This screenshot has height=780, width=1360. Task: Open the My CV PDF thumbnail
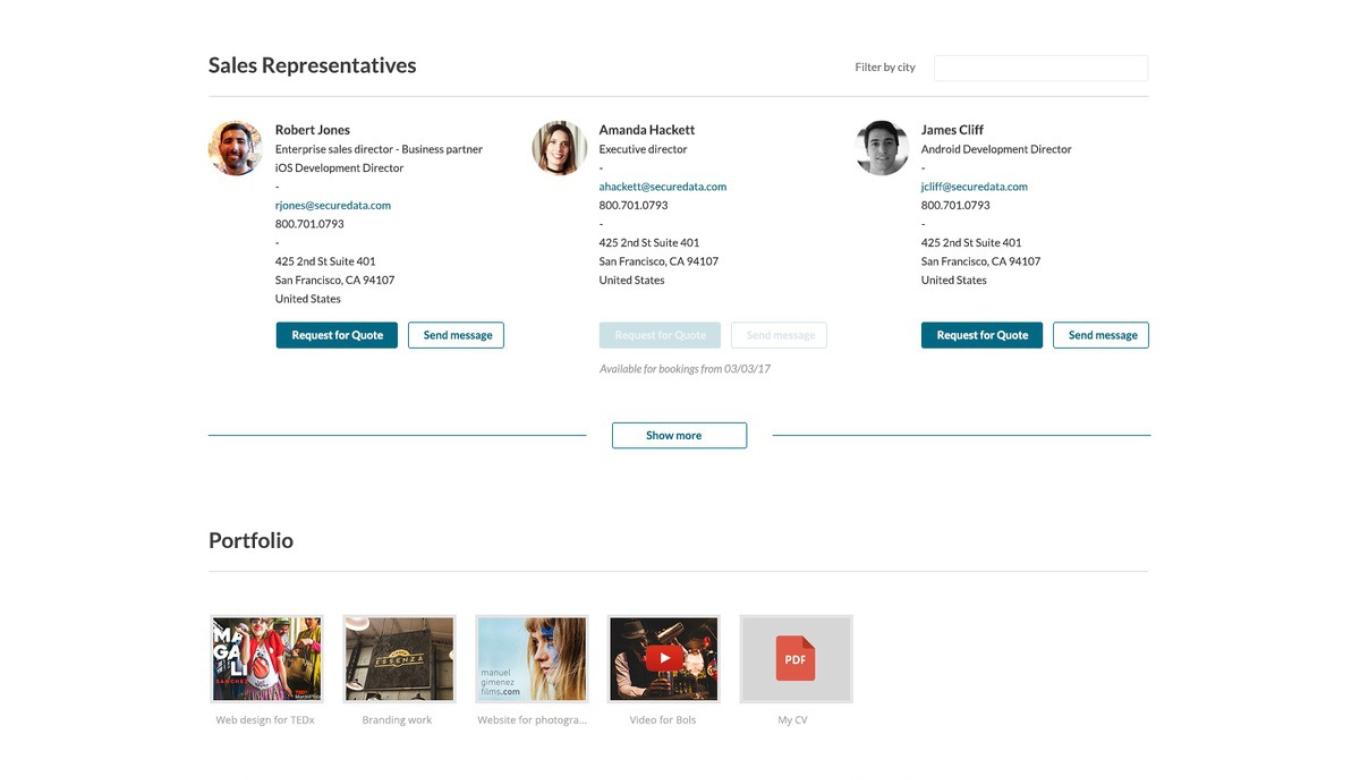(x=796, y=659)
